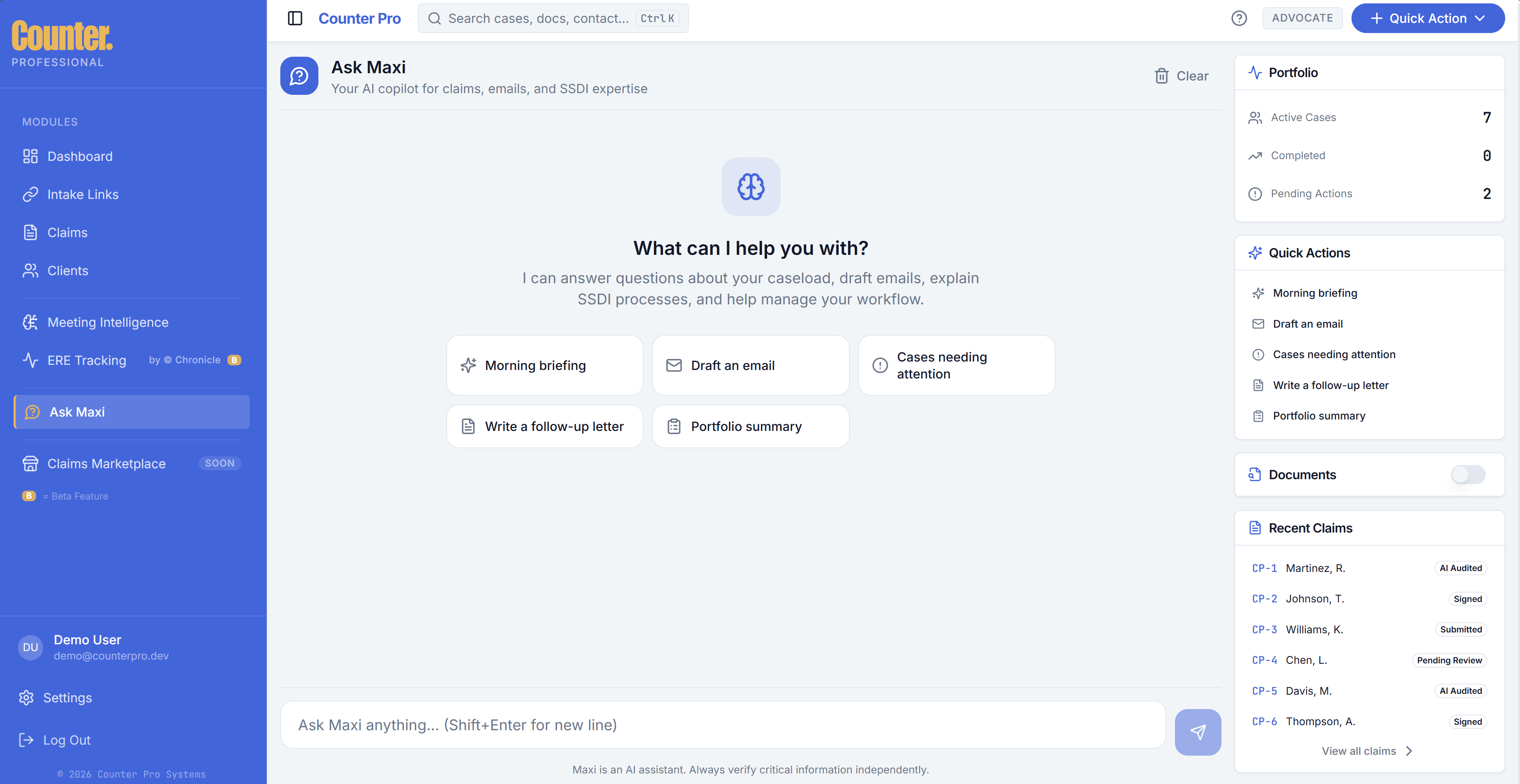Enable the Documents toggle switch
The image size is (1520, 784).
click(1468, 475)
